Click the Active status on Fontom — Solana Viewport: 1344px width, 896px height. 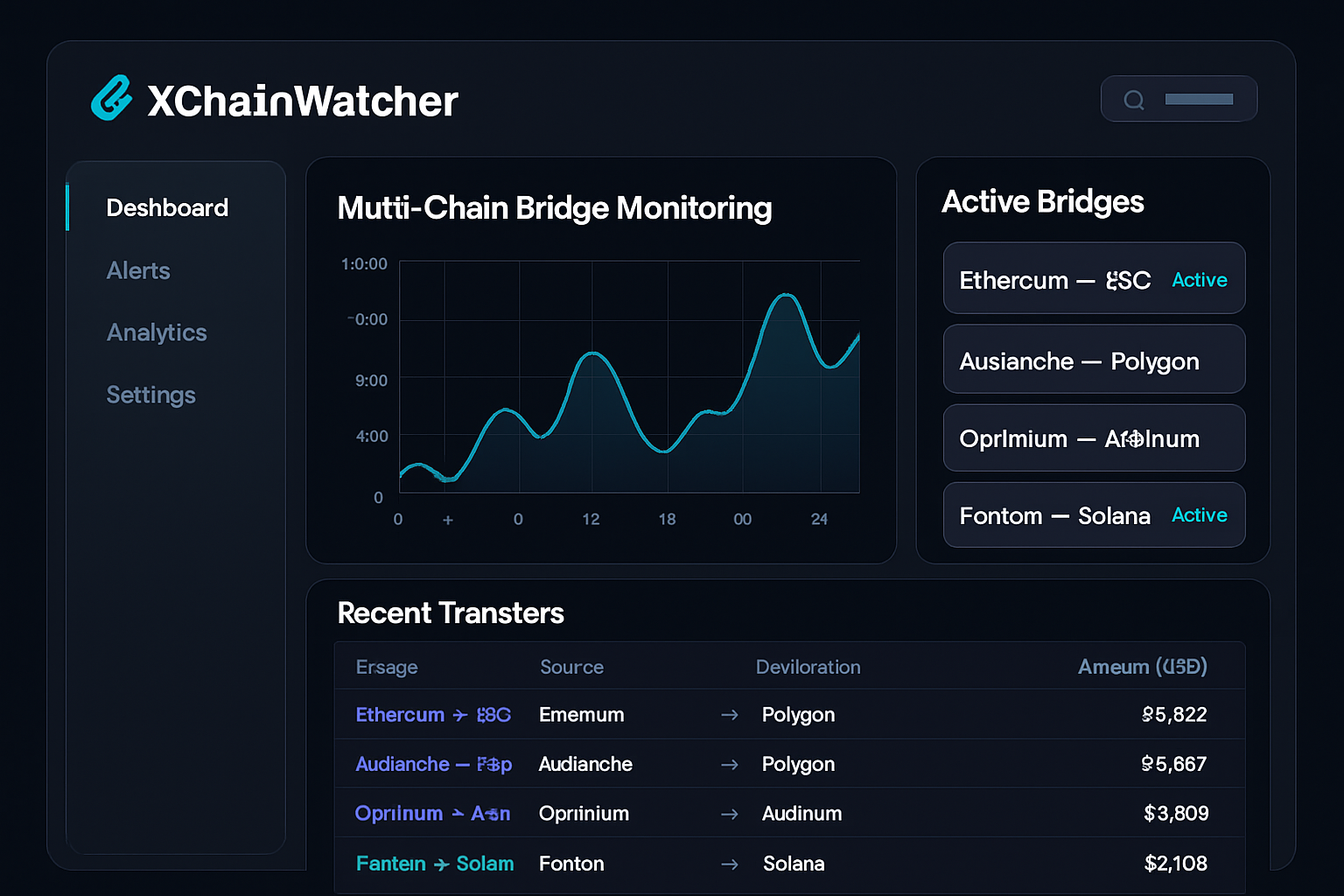click(1199, 515)
